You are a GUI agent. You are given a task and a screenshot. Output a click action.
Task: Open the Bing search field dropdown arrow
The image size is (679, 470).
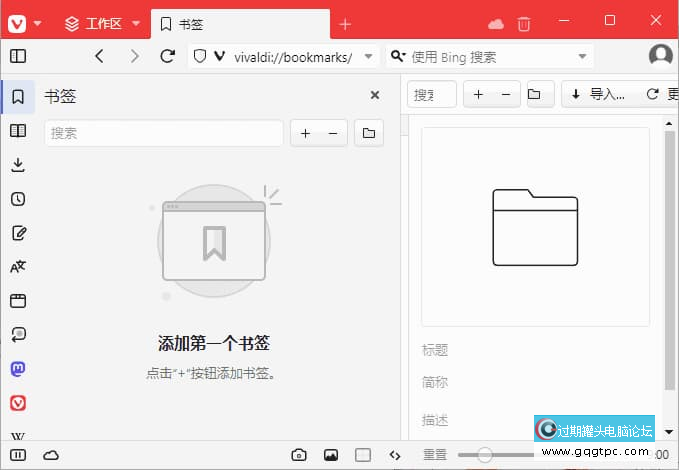pos(583,57)
